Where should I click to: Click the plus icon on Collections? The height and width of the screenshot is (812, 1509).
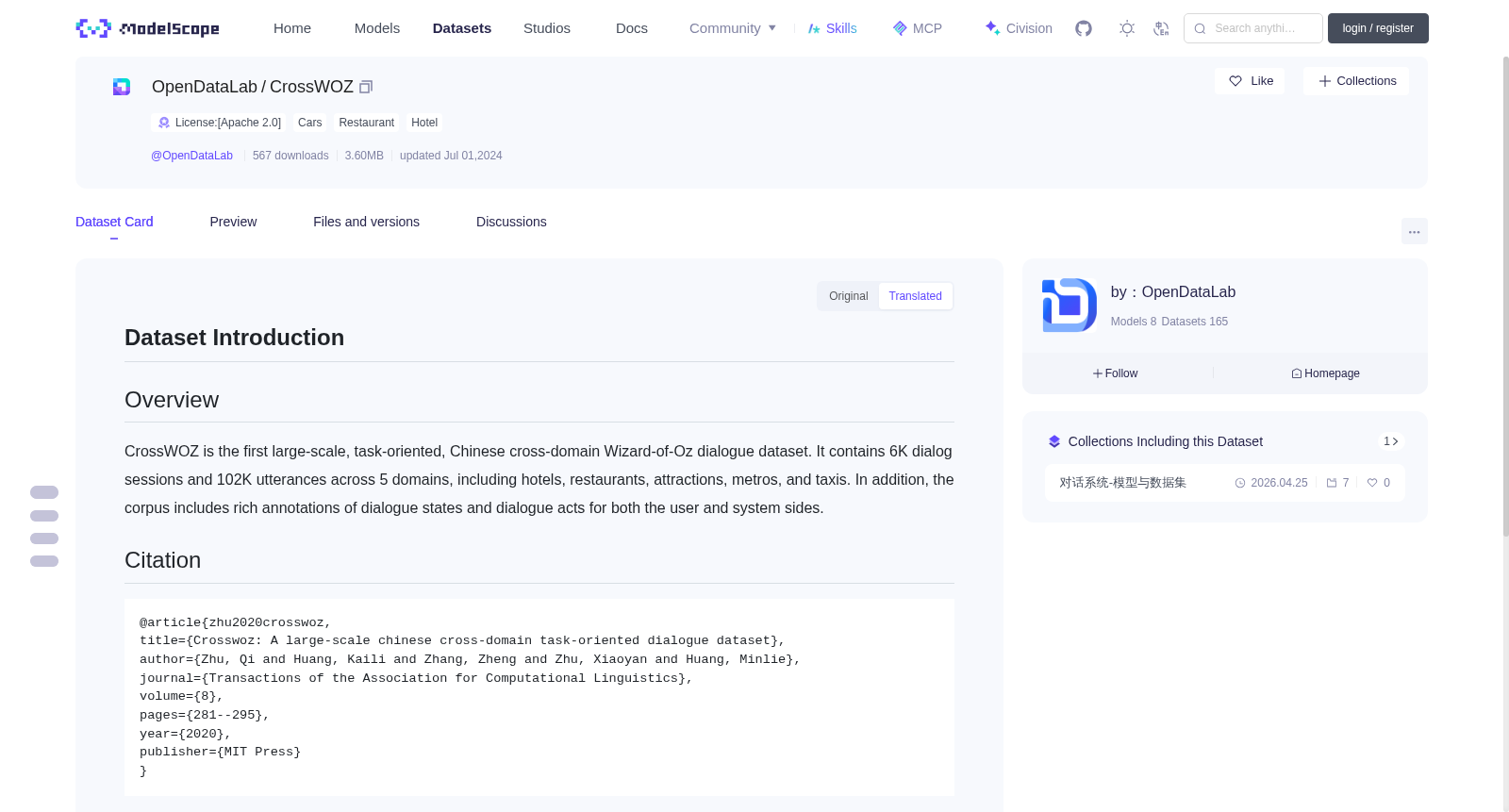tap(1325, 81)
